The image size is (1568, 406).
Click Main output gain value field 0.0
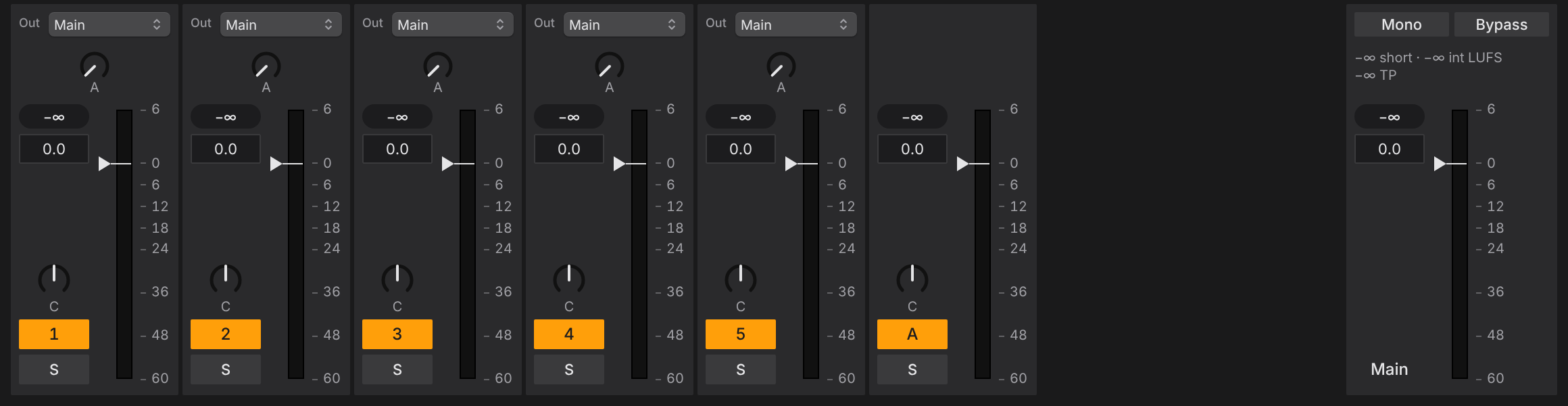(x=1390, y=149)
